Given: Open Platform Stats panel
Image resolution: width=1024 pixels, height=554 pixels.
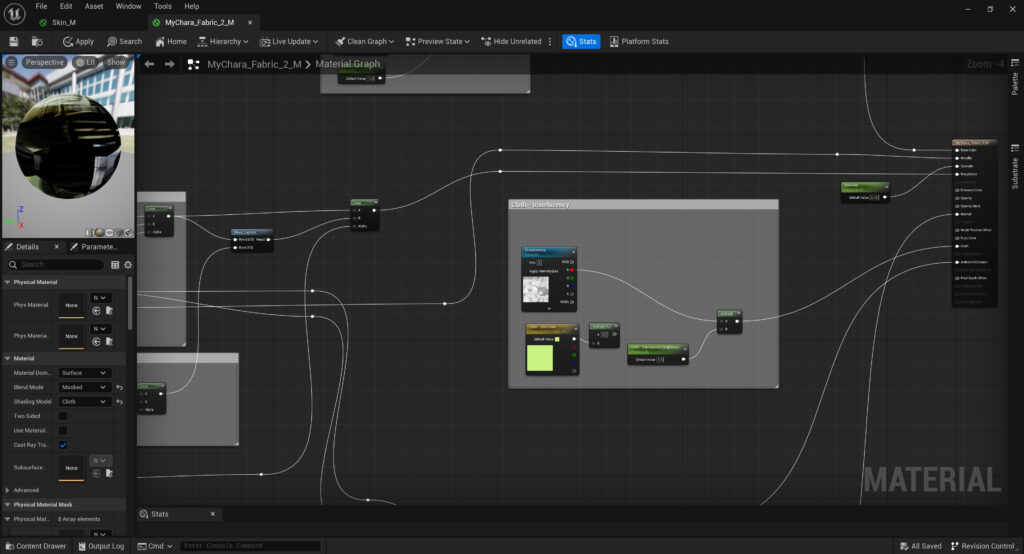Looking at the screenshot, I should tap(637, 41).
